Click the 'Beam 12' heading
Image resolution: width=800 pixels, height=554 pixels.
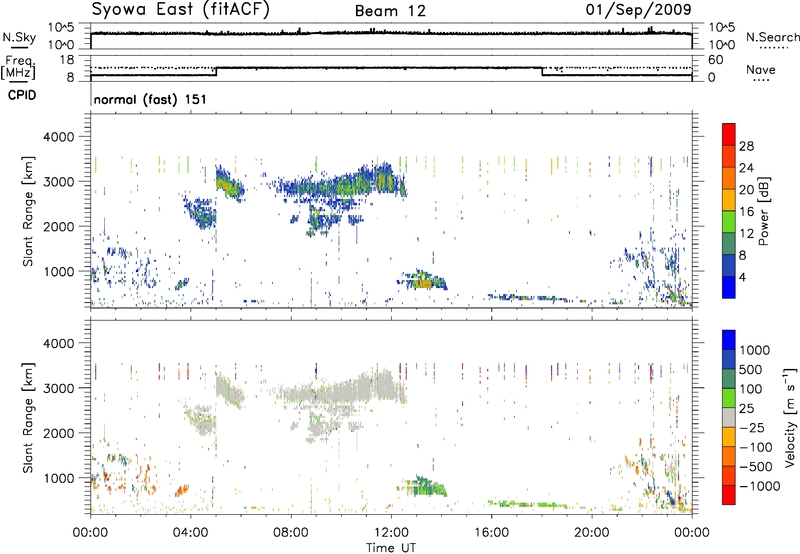390,11
